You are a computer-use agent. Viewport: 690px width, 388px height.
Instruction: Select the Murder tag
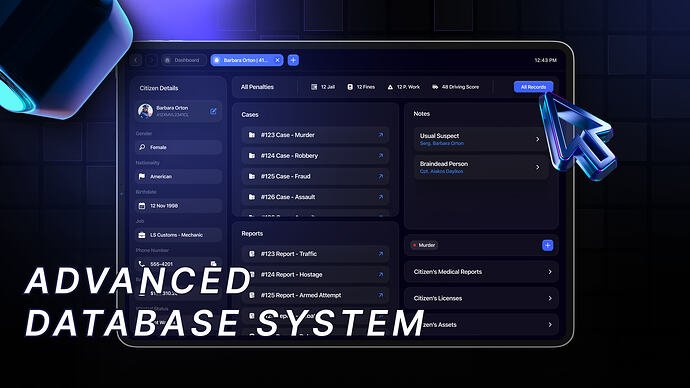(x=424, y=245)
